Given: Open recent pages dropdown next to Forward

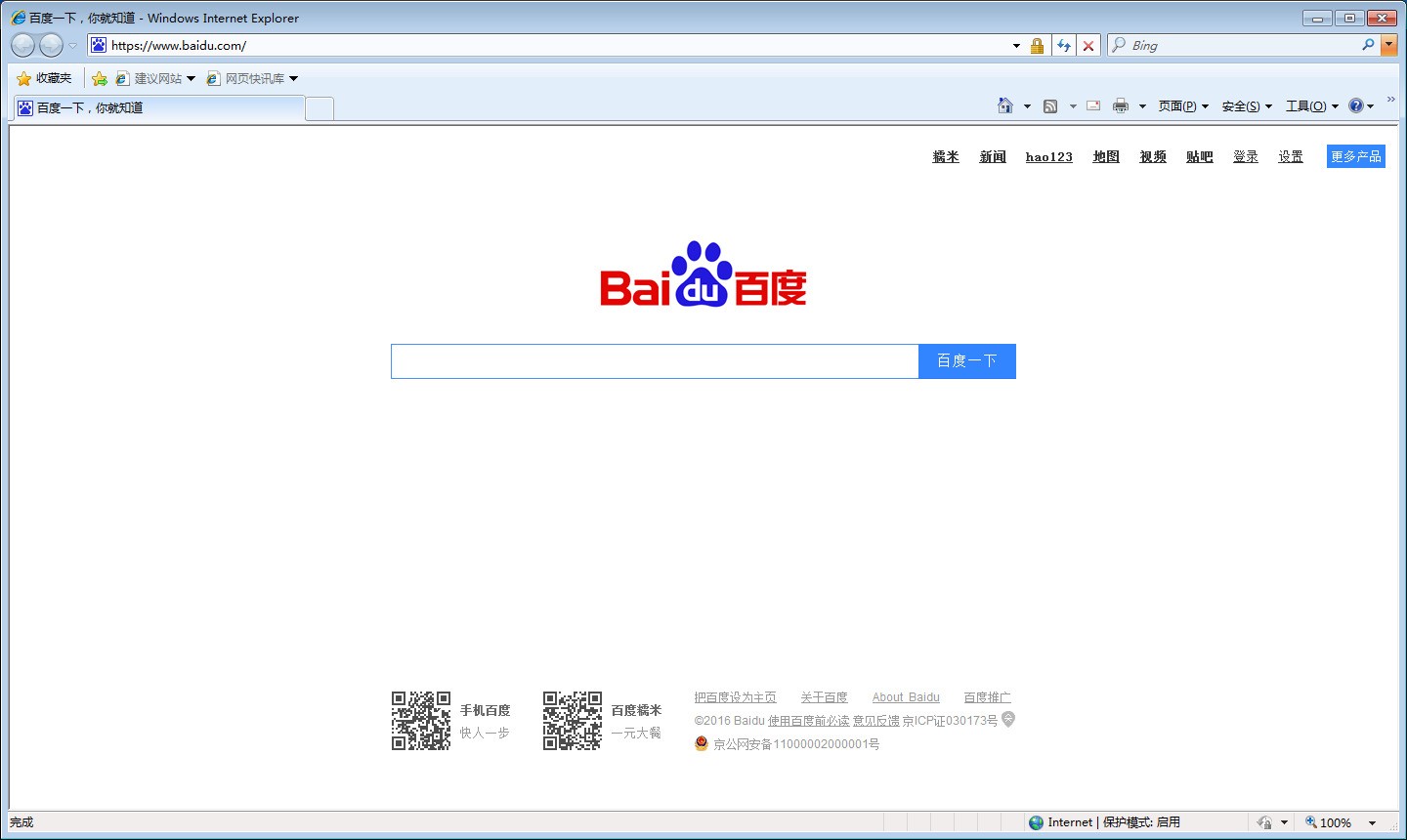Looking at the screenshot, I should pos(72,46).
